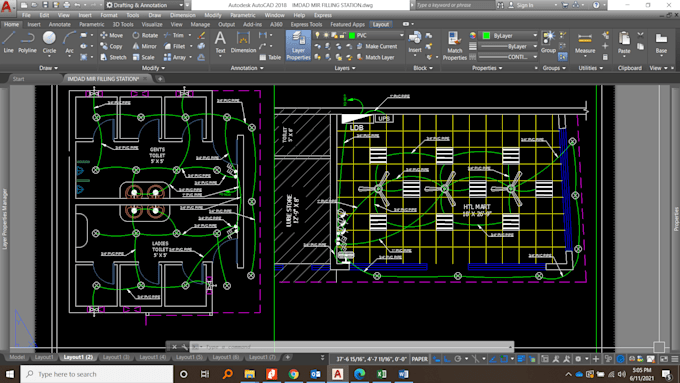The width and height of the screenshot is (680, 383).
Task: Click the green PVC layer color swatch
Action: 352,35
